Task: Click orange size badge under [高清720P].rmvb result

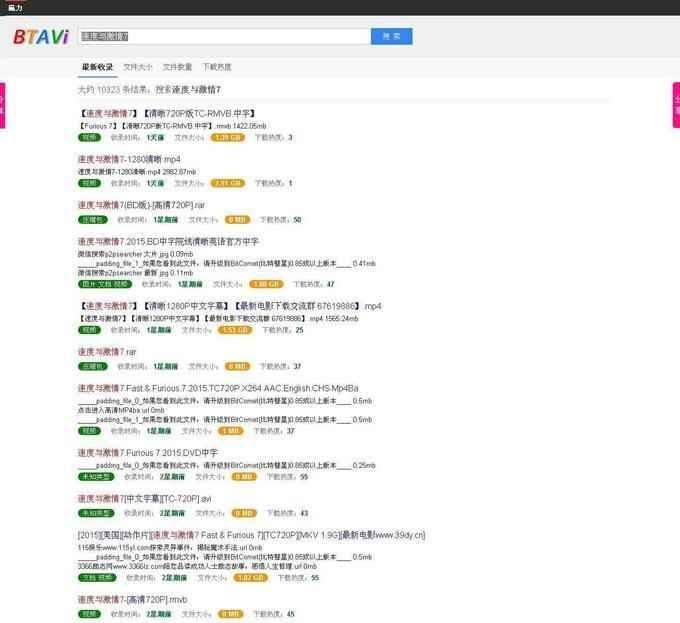Action: point(231,615)
